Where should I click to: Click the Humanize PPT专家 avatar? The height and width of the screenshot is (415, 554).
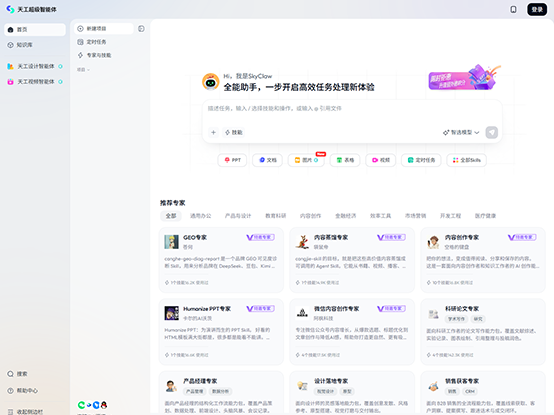[x=172, y=313]
